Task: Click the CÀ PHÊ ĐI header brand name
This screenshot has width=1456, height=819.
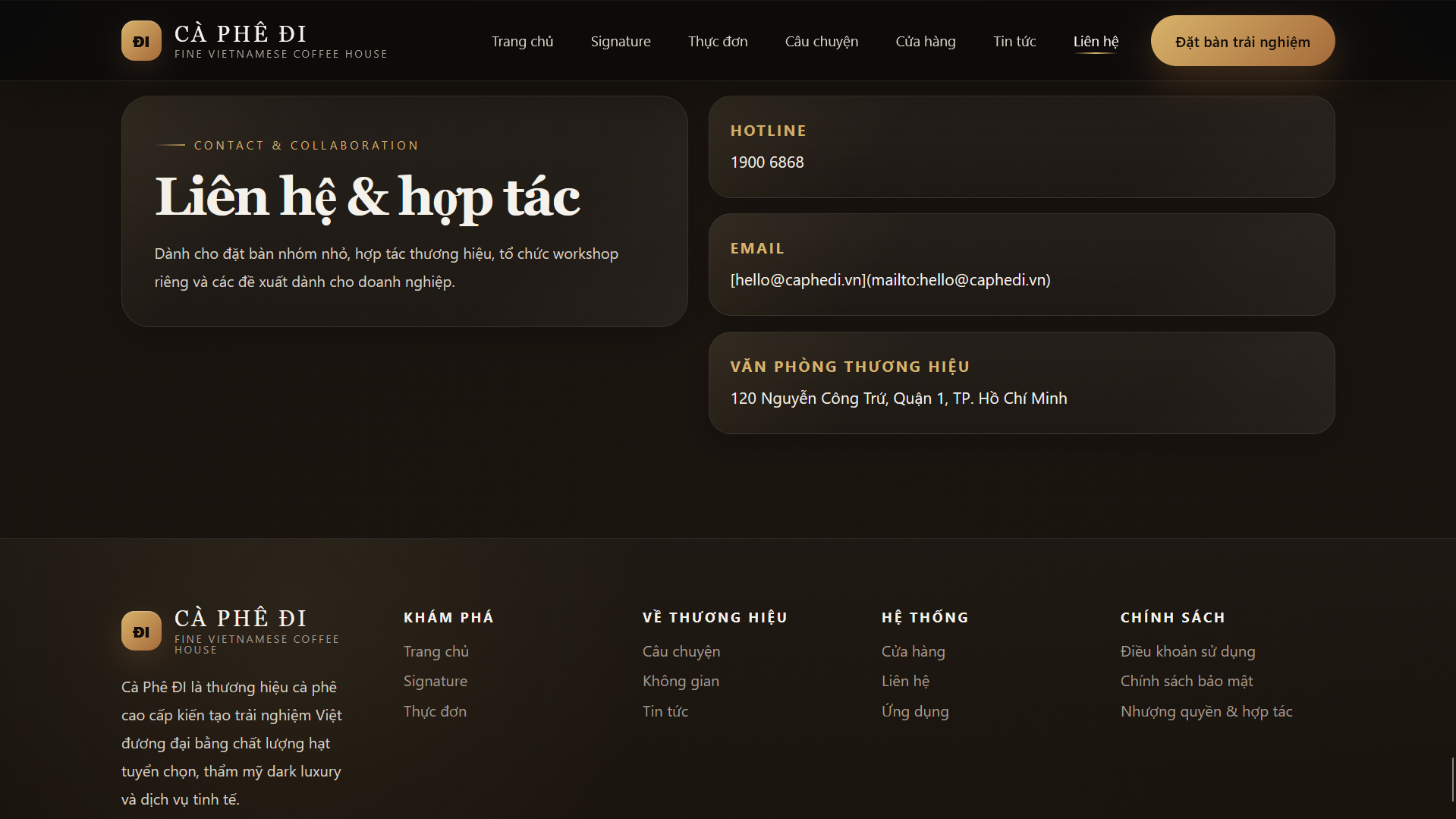Action: (241, 34)
